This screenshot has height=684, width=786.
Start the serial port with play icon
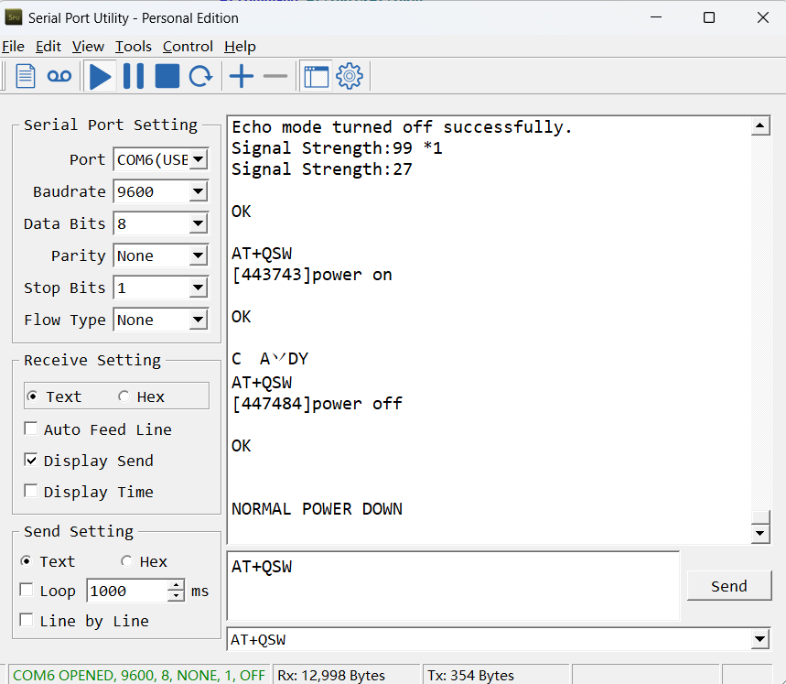tap(100, 77)
